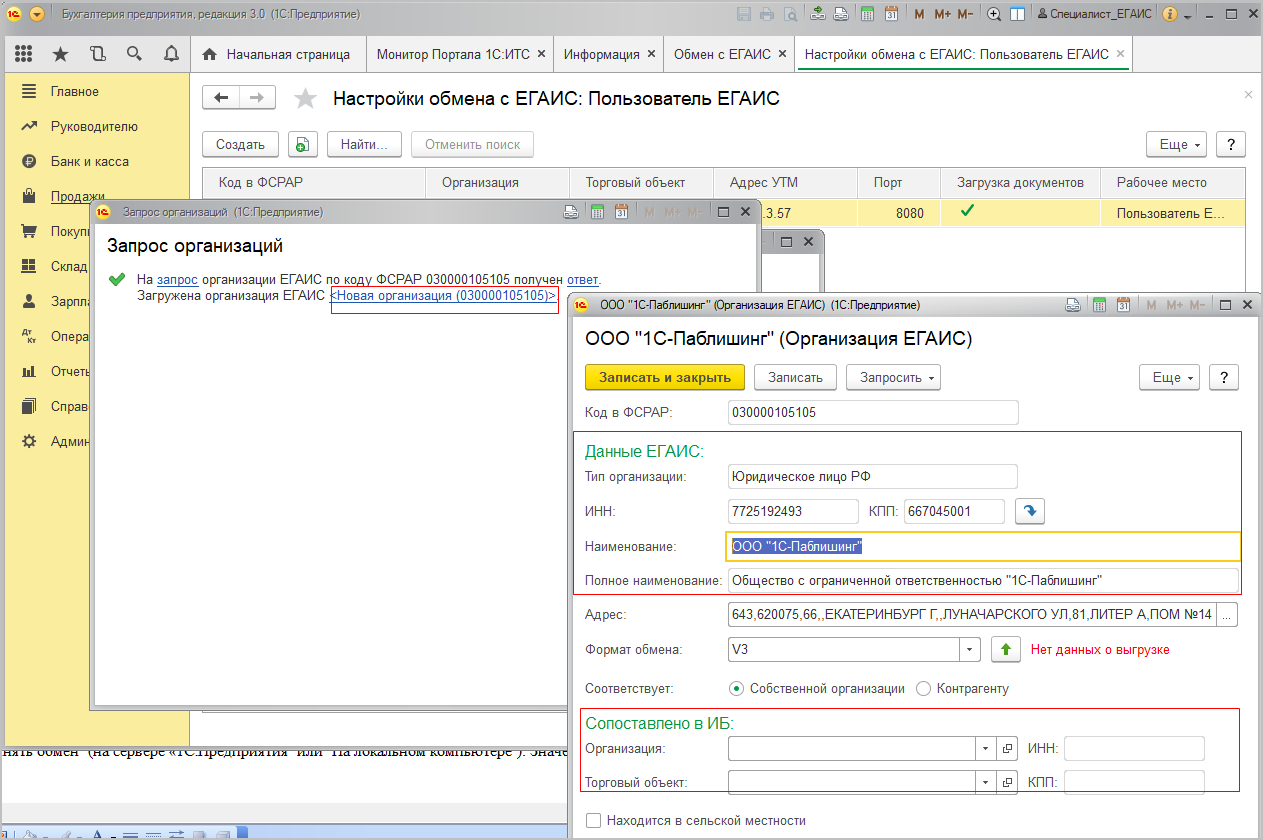Open the search magnifier in top panel
Image resolution: width=1263 pixels, height=840 pixels.
[x=134, y=54]
